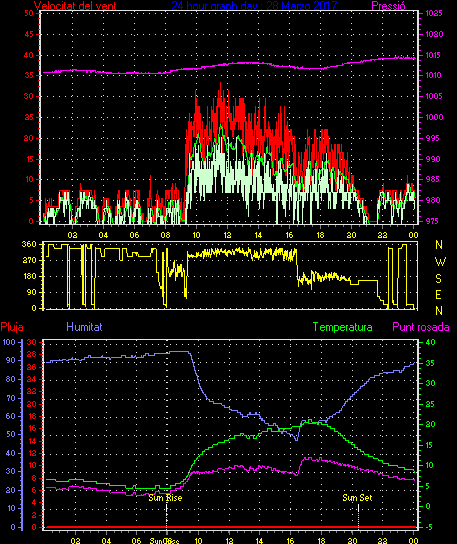Click the 'Sun Set' marker label
This screenshot has height=544, width=457.
357,498
